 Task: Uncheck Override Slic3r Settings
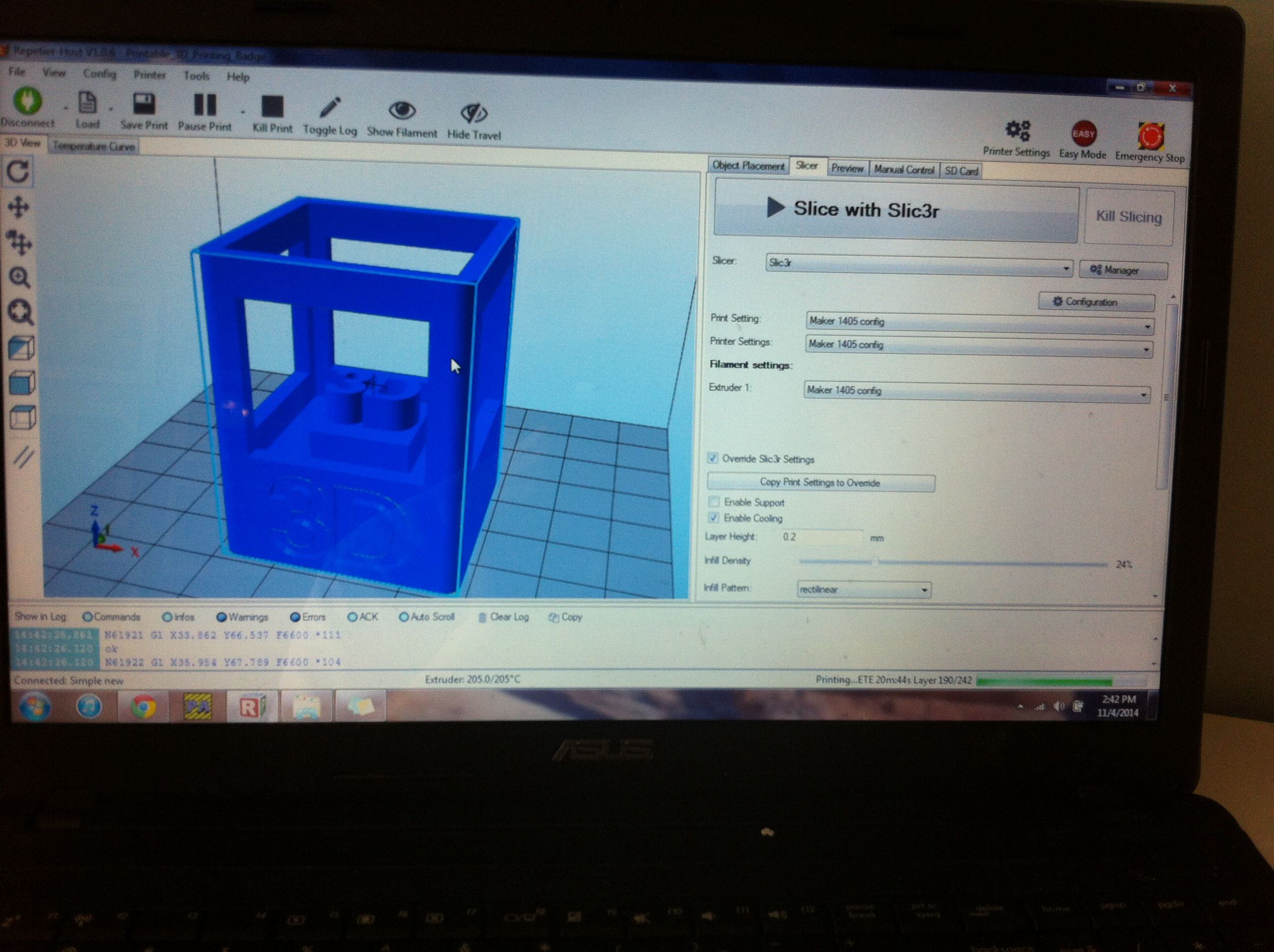[x=712, y=458]
